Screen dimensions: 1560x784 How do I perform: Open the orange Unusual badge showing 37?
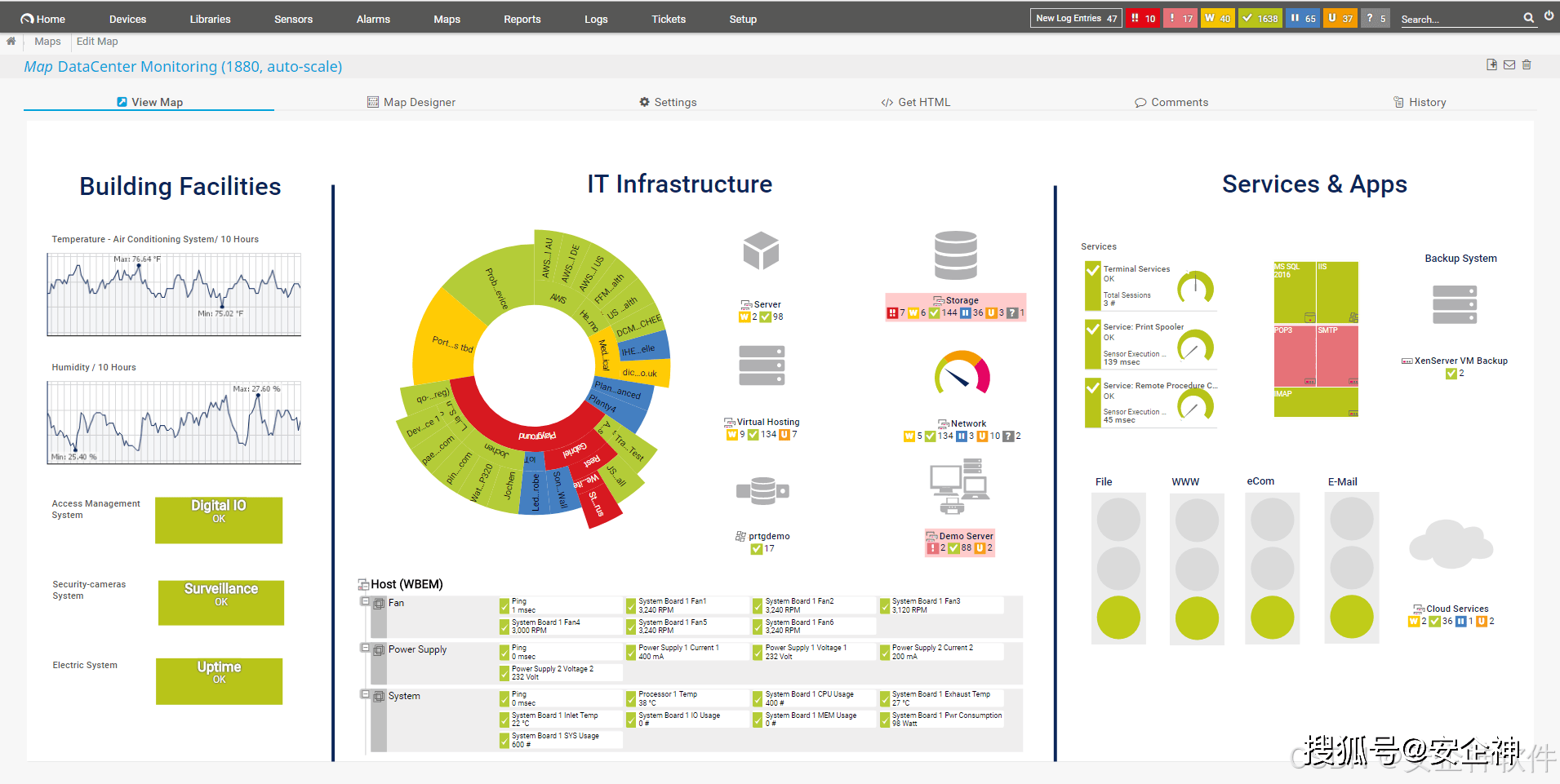click(x=1340, y=18)
